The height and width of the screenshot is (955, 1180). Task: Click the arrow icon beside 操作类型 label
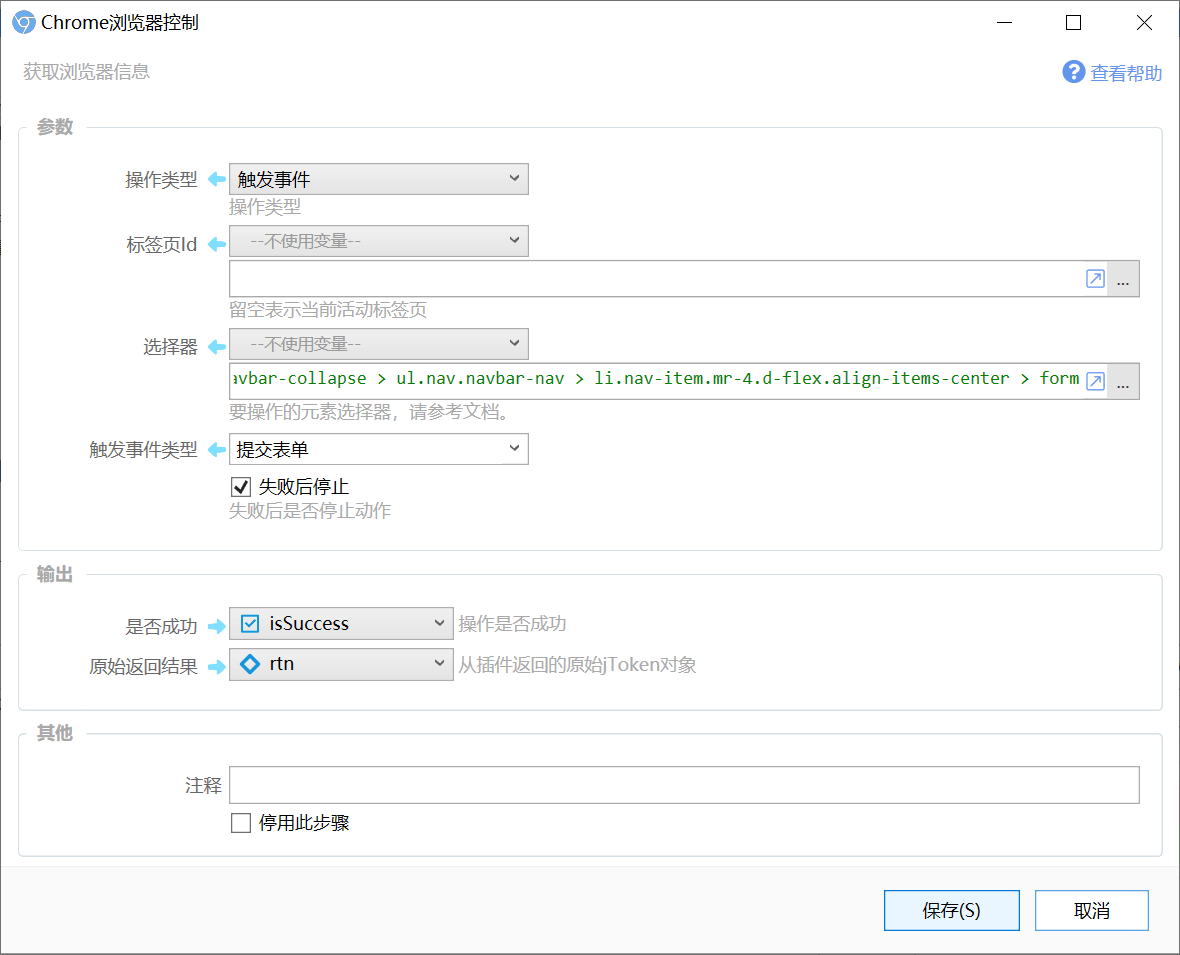216,180
